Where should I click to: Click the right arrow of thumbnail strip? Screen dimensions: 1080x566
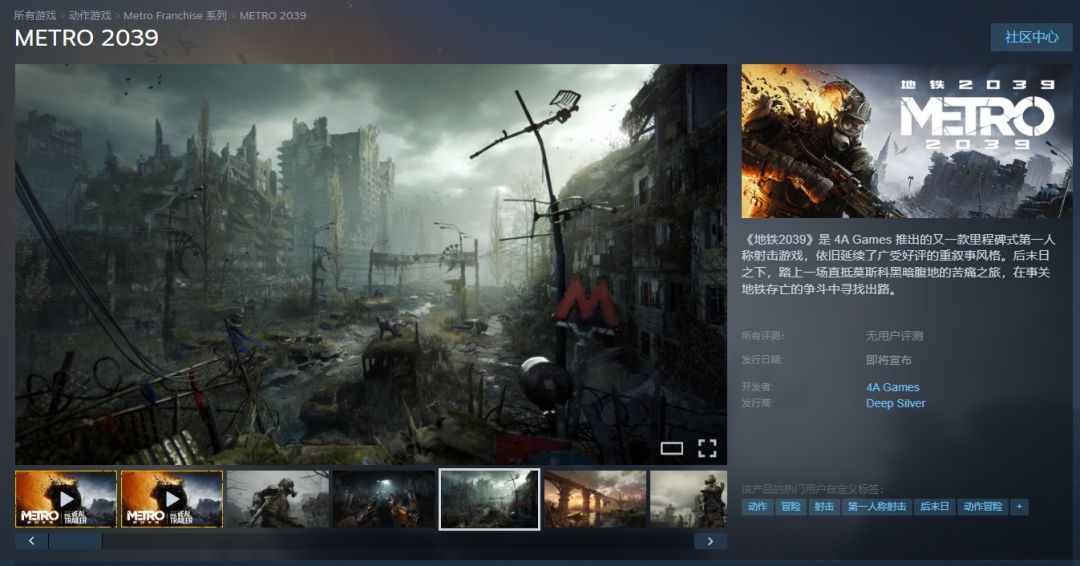[x=710, y=541]
